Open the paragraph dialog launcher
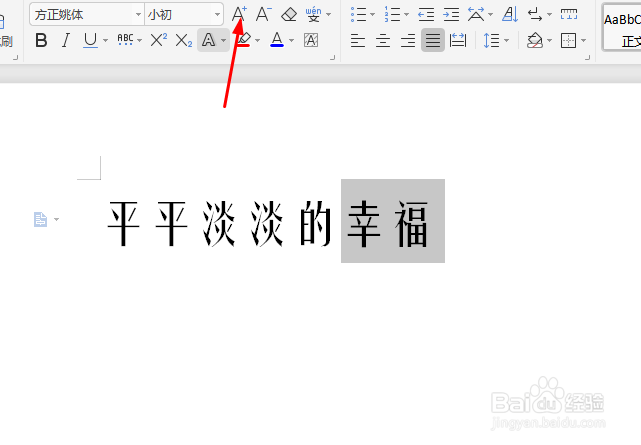Viewport: 641px width, 445px height. (587, 58)
